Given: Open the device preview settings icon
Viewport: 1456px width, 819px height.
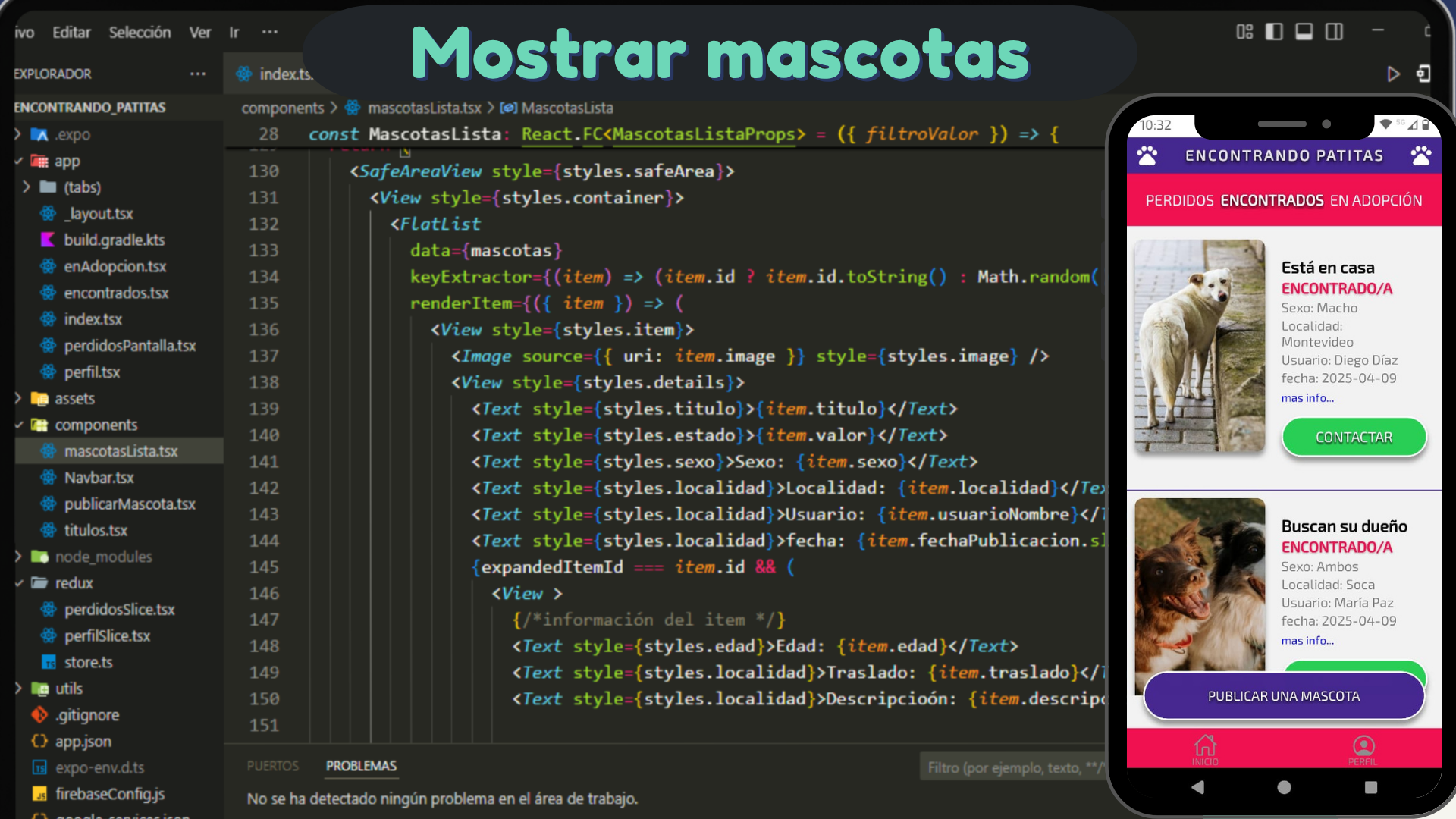Looking at the screenshot, I should (x=1423, y=74).
